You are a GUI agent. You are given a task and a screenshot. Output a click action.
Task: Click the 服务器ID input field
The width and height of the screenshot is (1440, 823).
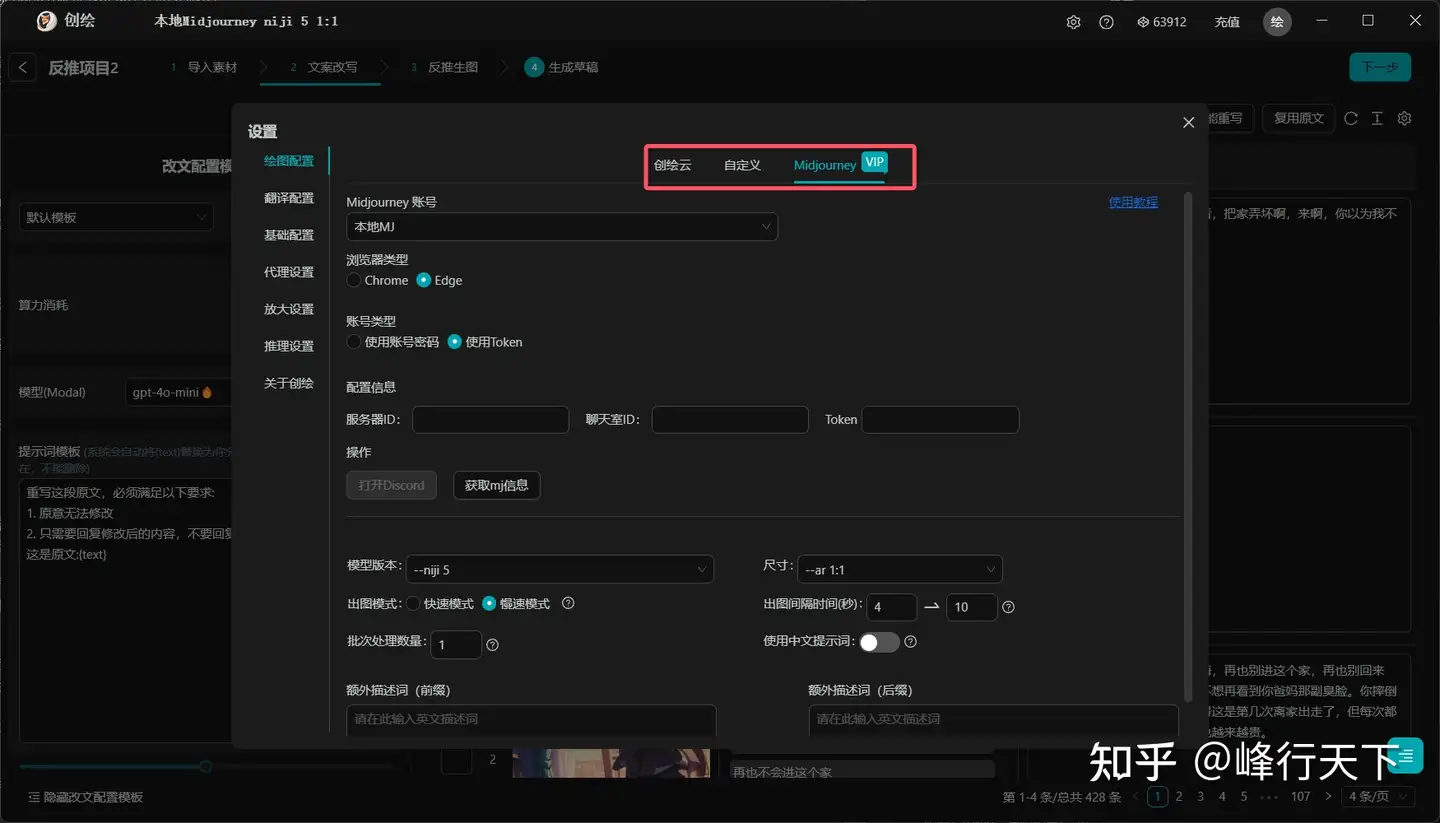coord(491,420)
